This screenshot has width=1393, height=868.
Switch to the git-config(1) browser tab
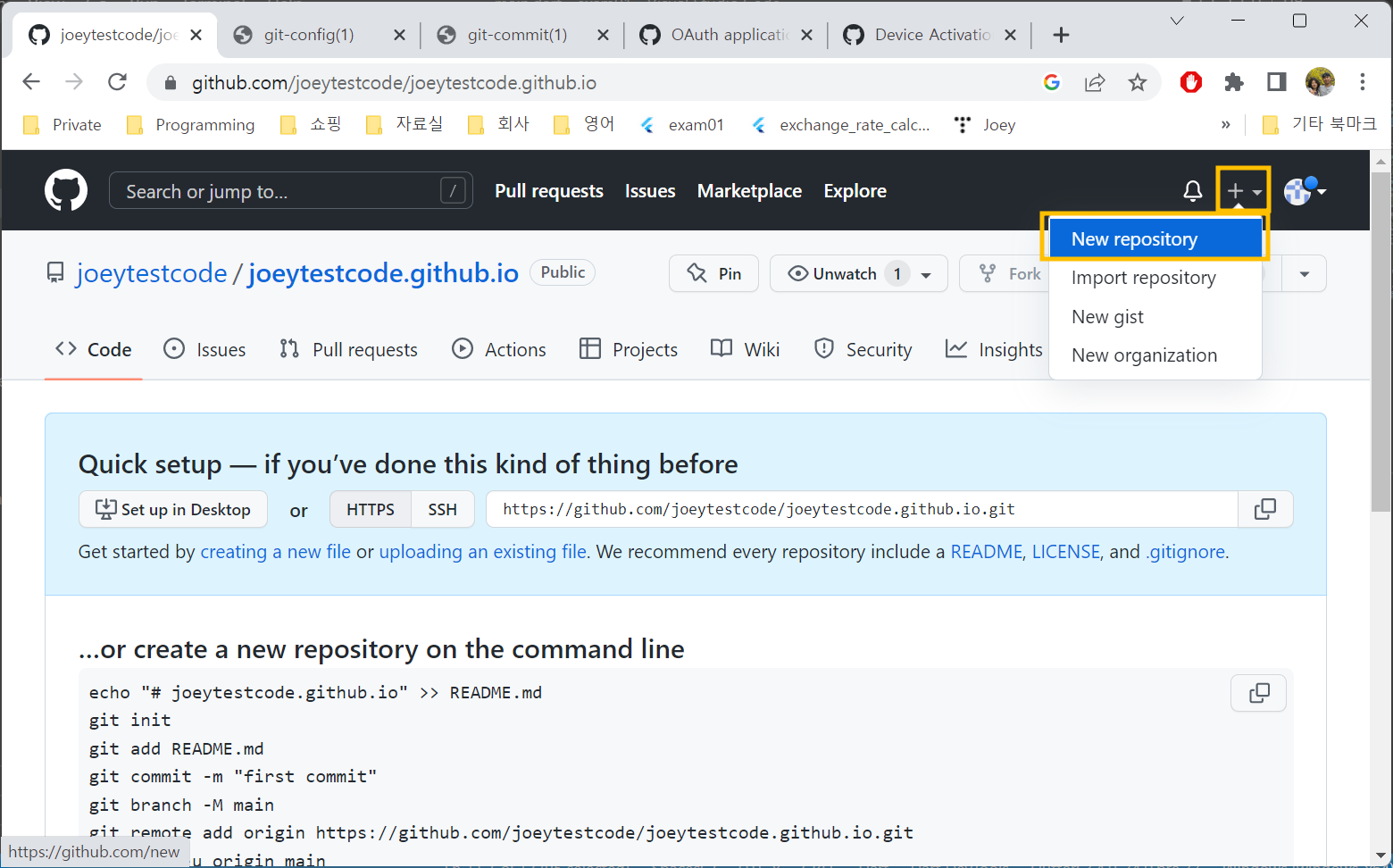(x=309, y=35)
